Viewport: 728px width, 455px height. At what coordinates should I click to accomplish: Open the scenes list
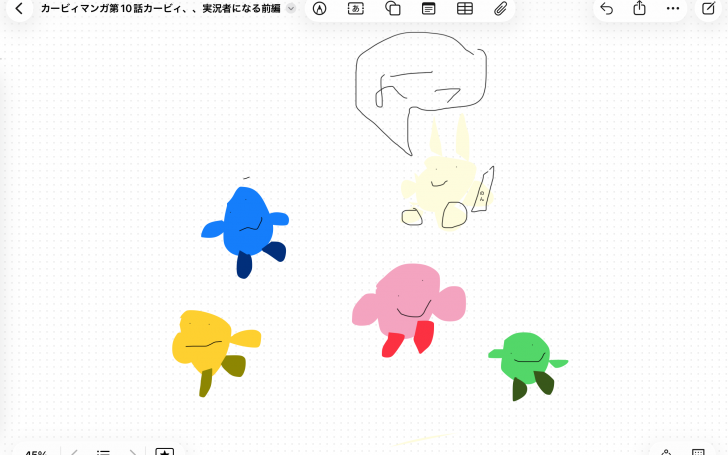[x=103, y=452]
